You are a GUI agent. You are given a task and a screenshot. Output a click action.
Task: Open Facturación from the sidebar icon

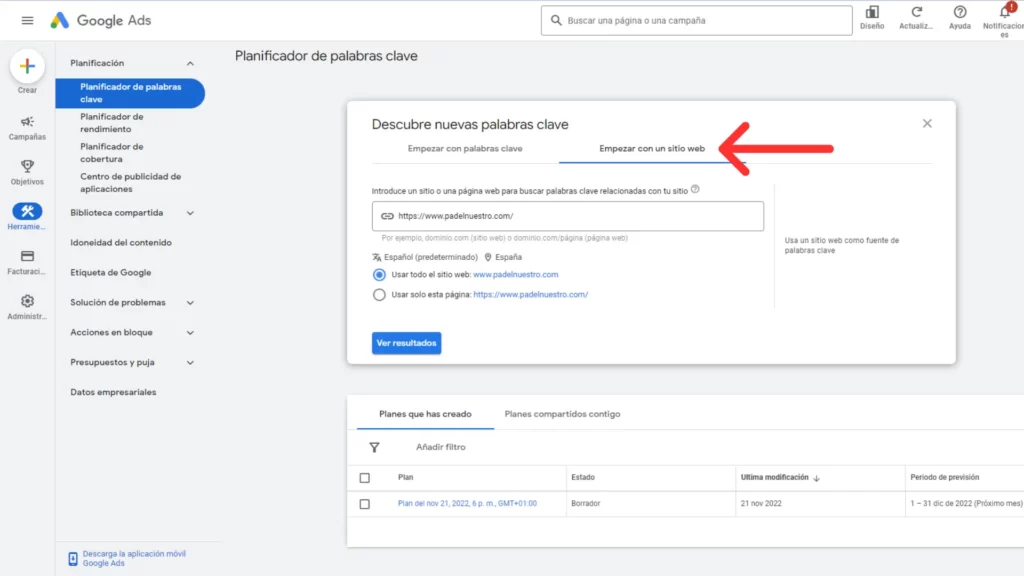coord(26,258)
